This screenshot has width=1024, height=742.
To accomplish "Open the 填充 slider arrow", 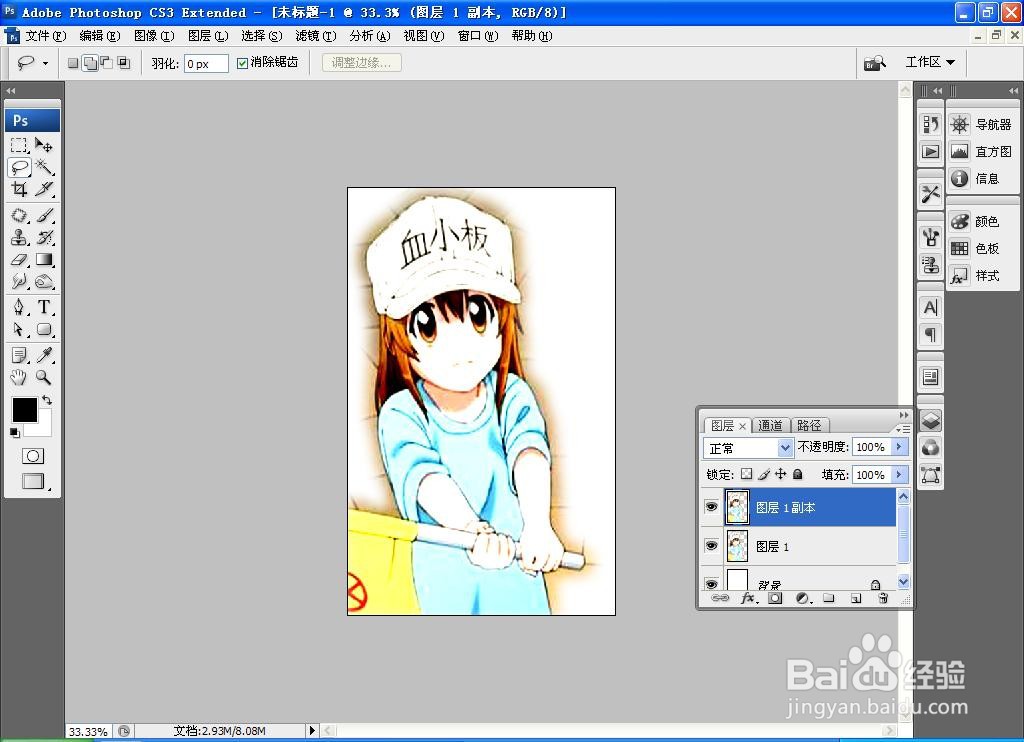I will [x=899, y=475].
